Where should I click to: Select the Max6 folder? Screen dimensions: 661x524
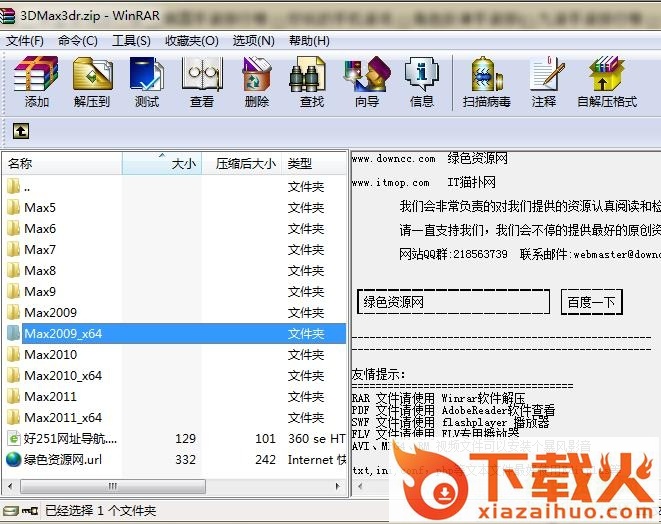pos(173,228)
